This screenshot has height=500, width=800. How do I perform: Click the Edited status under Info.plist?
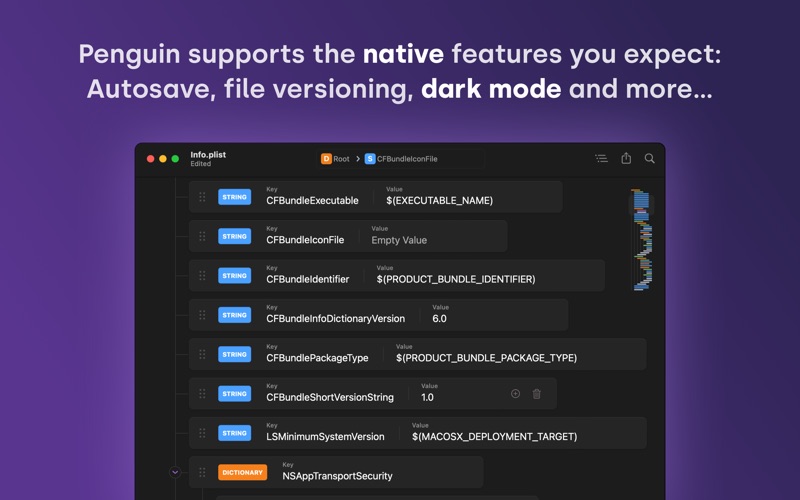201,164
